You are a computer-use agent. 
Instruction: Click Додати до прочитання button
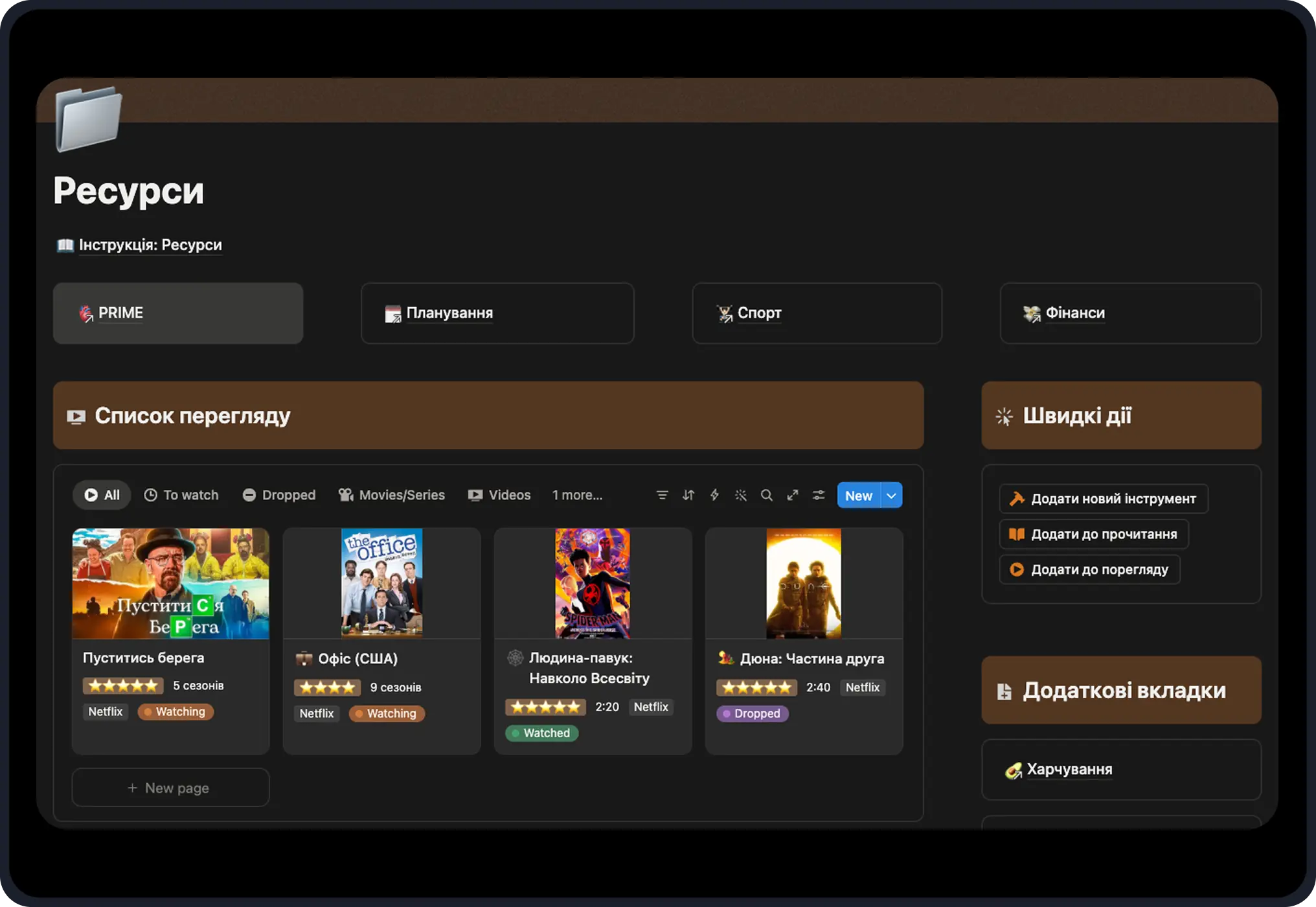point(1094,534)
